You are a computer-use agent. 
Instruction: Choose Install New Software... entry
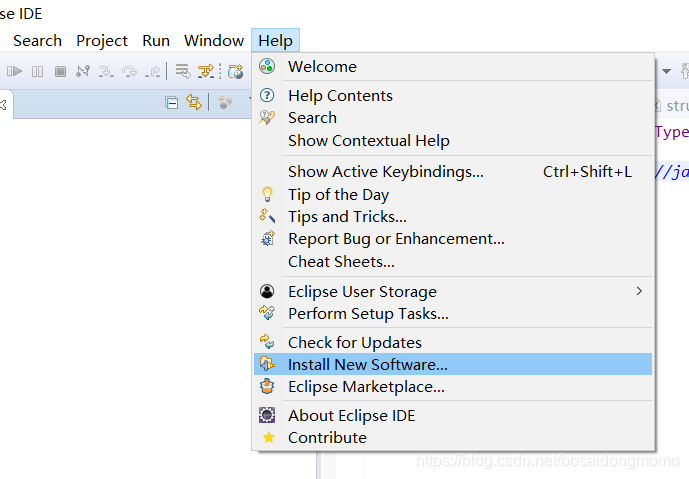coord(453,364)
